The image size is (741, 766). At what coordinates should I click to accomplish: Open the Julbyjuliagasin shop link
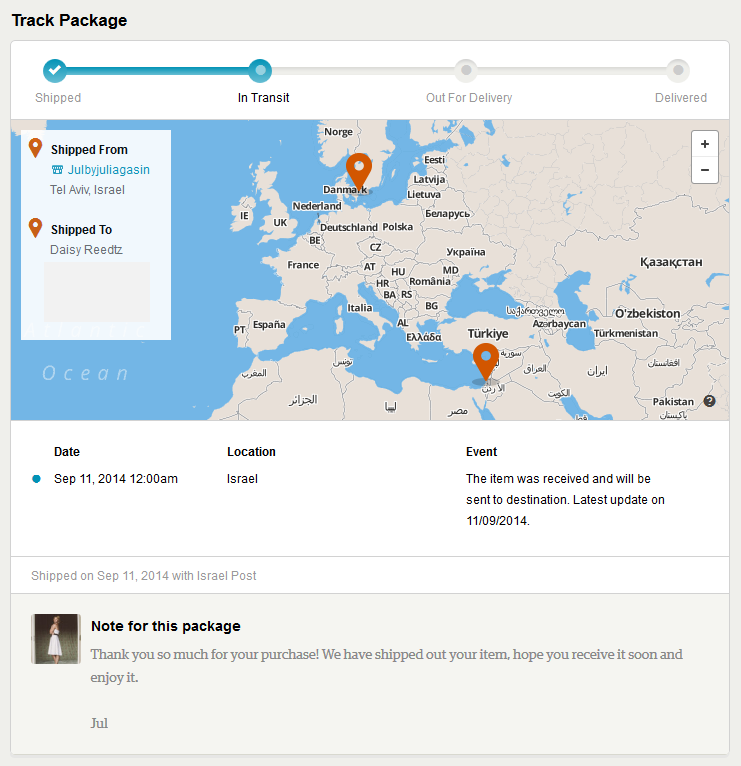pyautogui.click(x=108, y=170)
